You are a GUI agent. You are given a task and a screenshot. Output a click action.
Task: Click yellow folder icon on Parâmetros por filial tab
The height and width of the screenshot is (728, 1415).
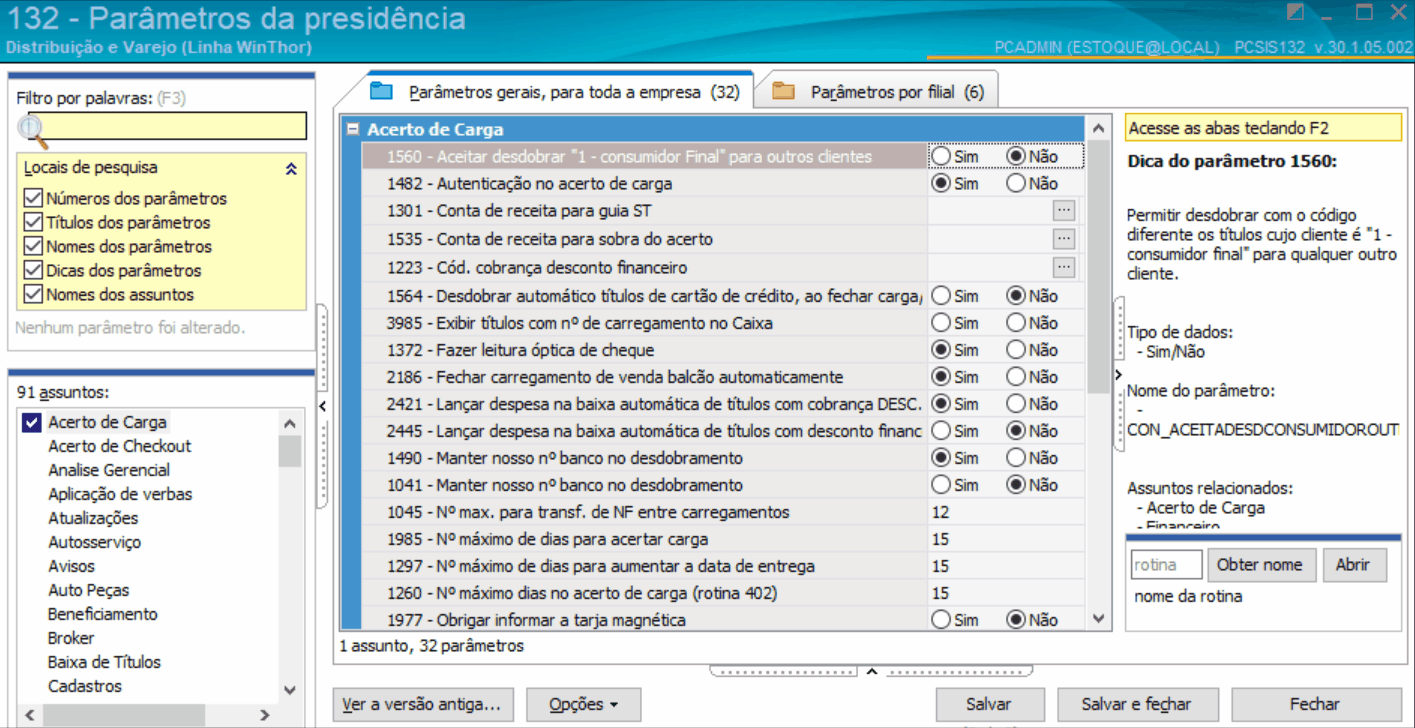tap(783, 92)
